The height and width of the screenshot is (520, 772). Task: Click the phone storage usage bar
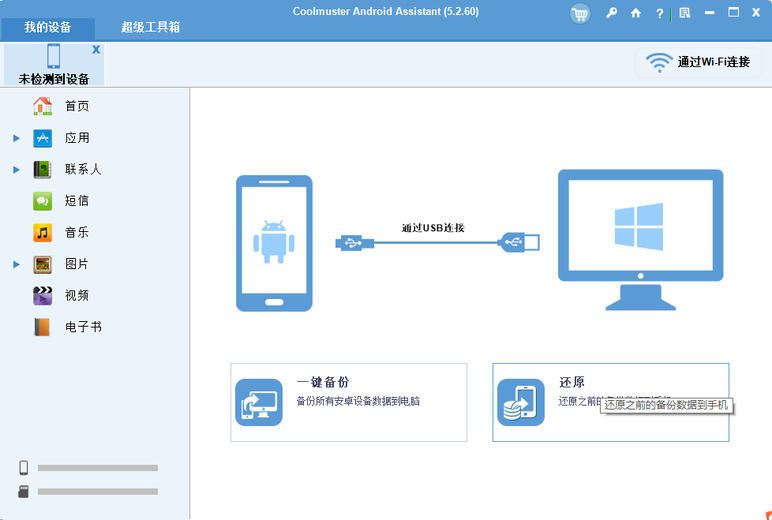tap(97, 468)
